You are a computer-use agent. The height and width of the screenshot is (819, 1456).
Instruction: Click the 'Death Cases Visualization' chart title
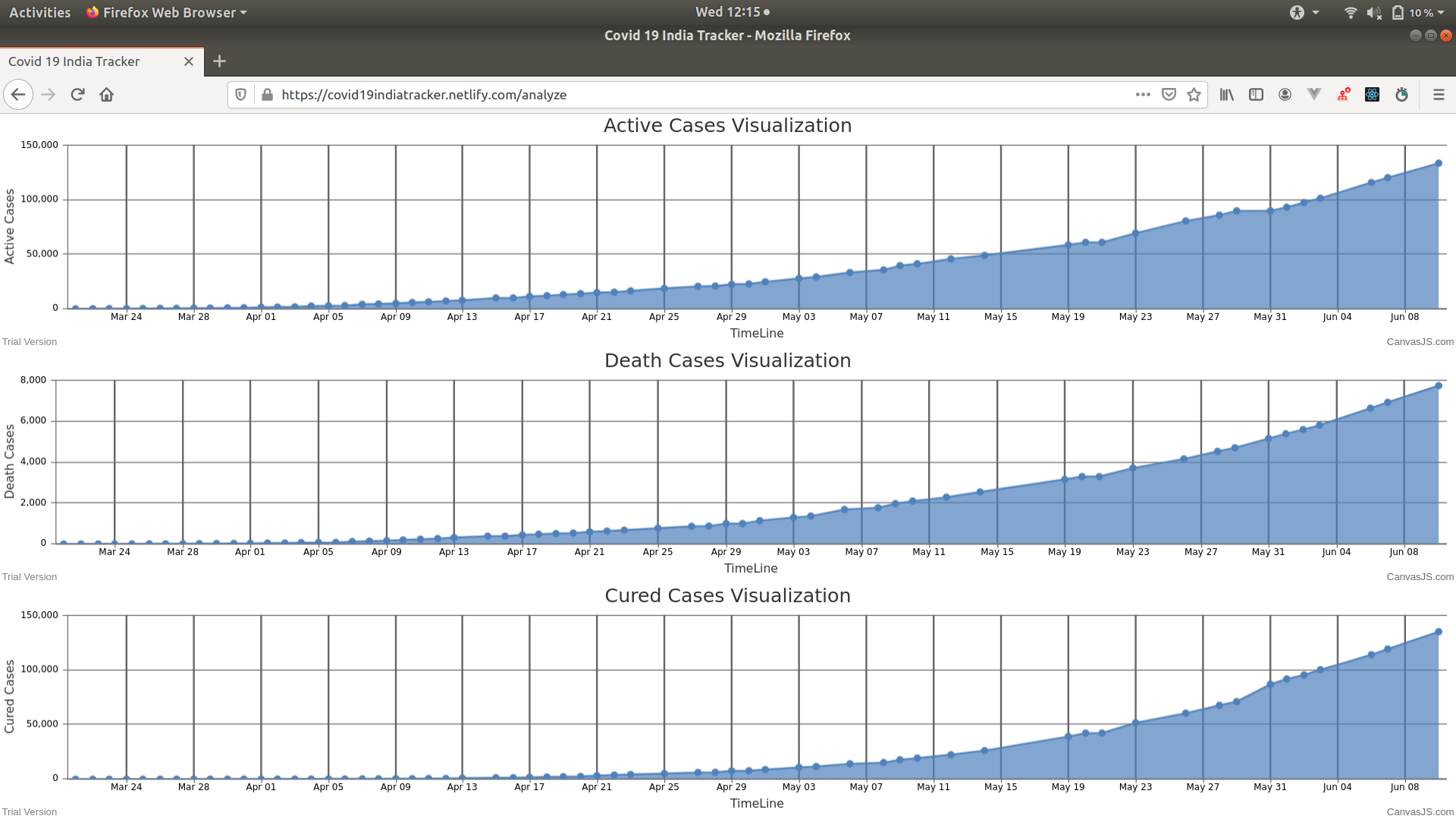(728, 361)
